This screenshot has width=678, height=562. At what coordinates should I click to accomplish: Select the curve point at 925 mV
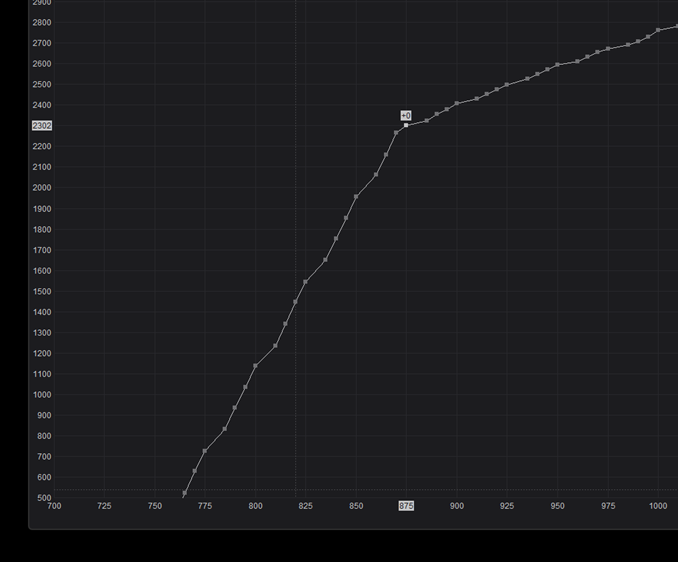507,85
